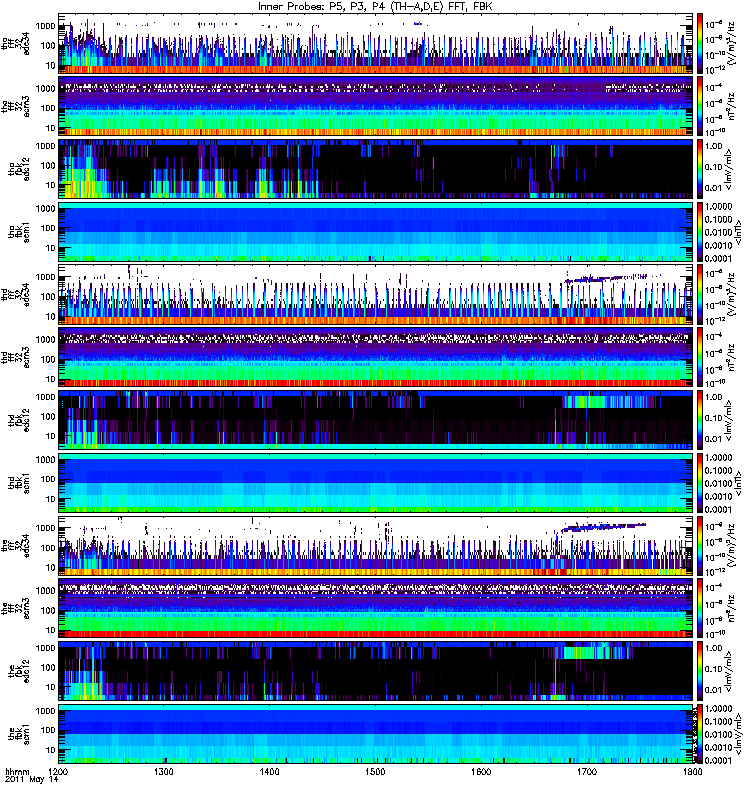
Task: Click the '(V/m)²/Hz' unit label of tha fff edc34
Action: [x=734, y=43]
